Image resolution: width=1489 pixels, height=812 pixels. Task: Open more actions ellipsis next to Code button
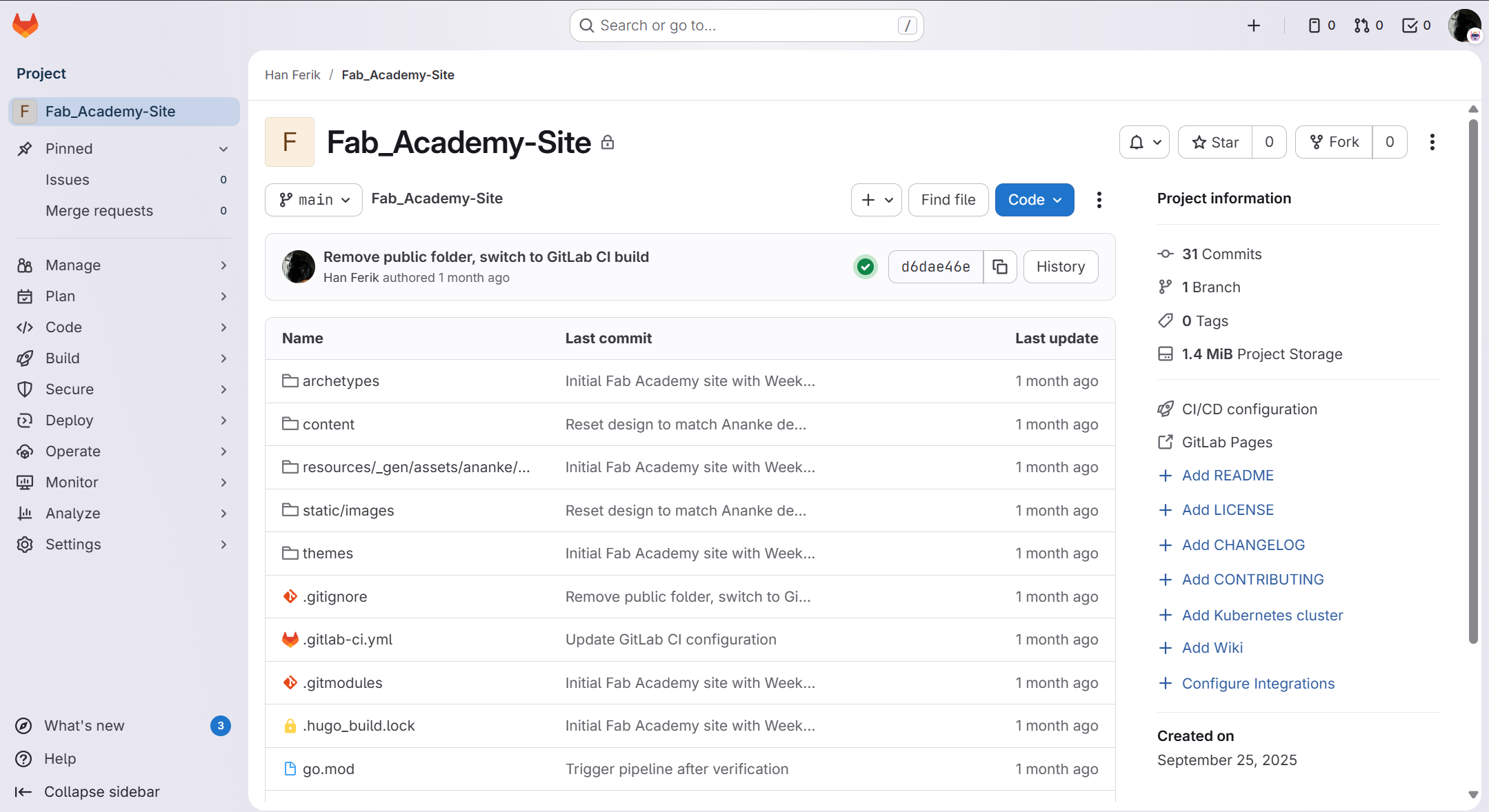pos(1099,199)
